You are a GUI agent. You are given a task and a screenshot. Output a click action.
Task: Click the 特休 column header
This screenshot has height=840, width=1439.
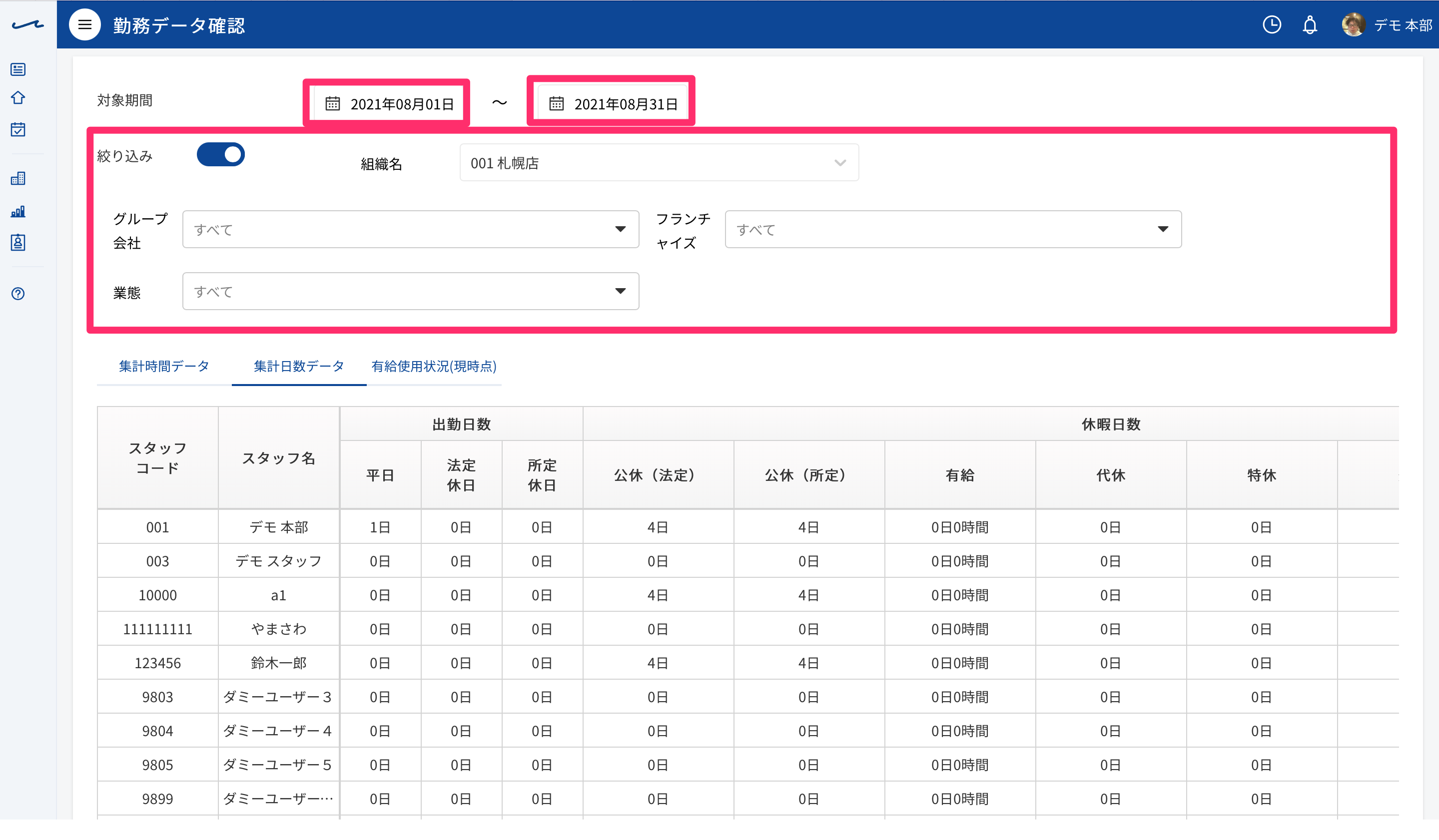click(1262, 475)
